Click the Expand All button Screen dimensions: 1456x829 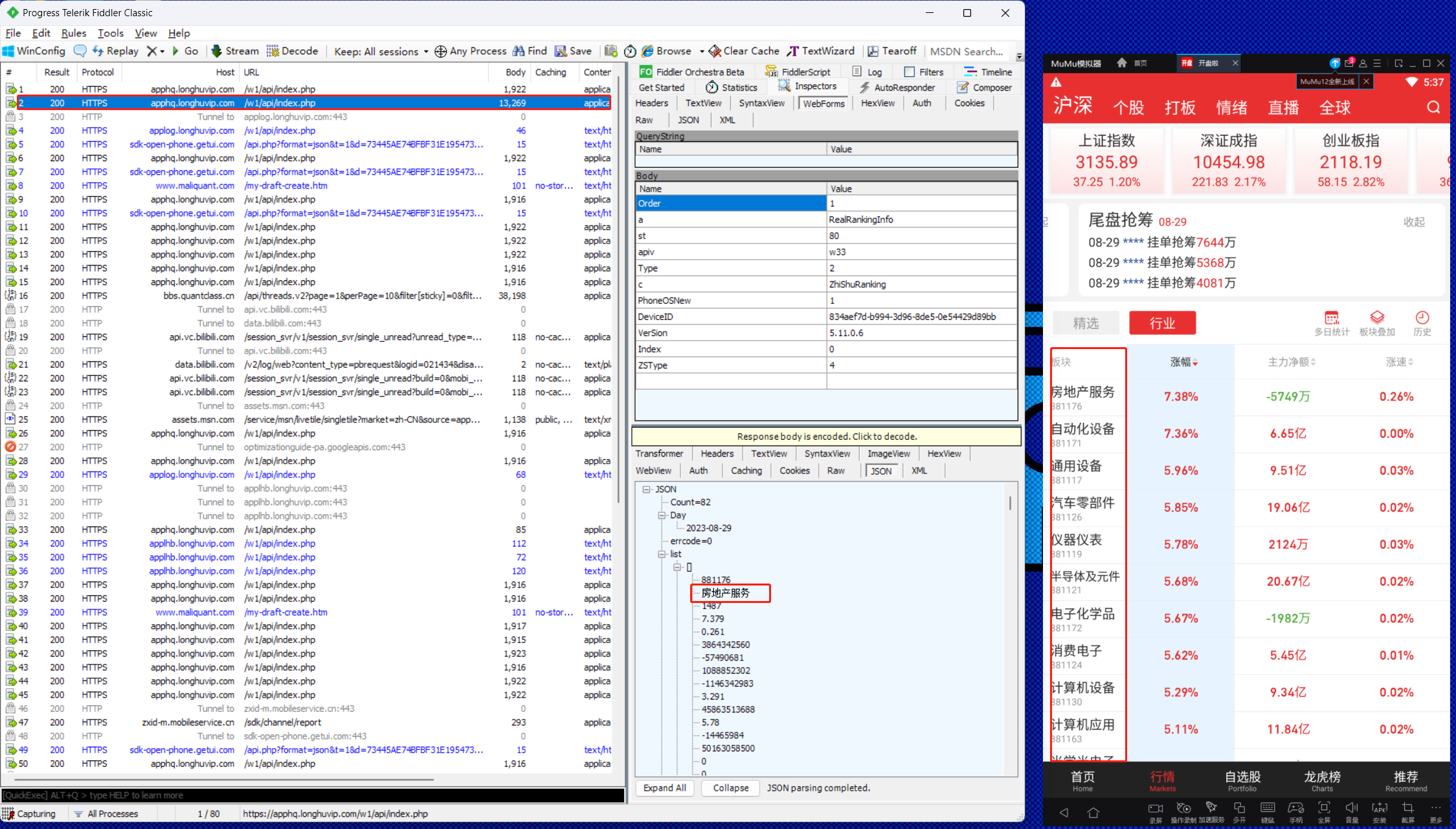click(664, 788)
